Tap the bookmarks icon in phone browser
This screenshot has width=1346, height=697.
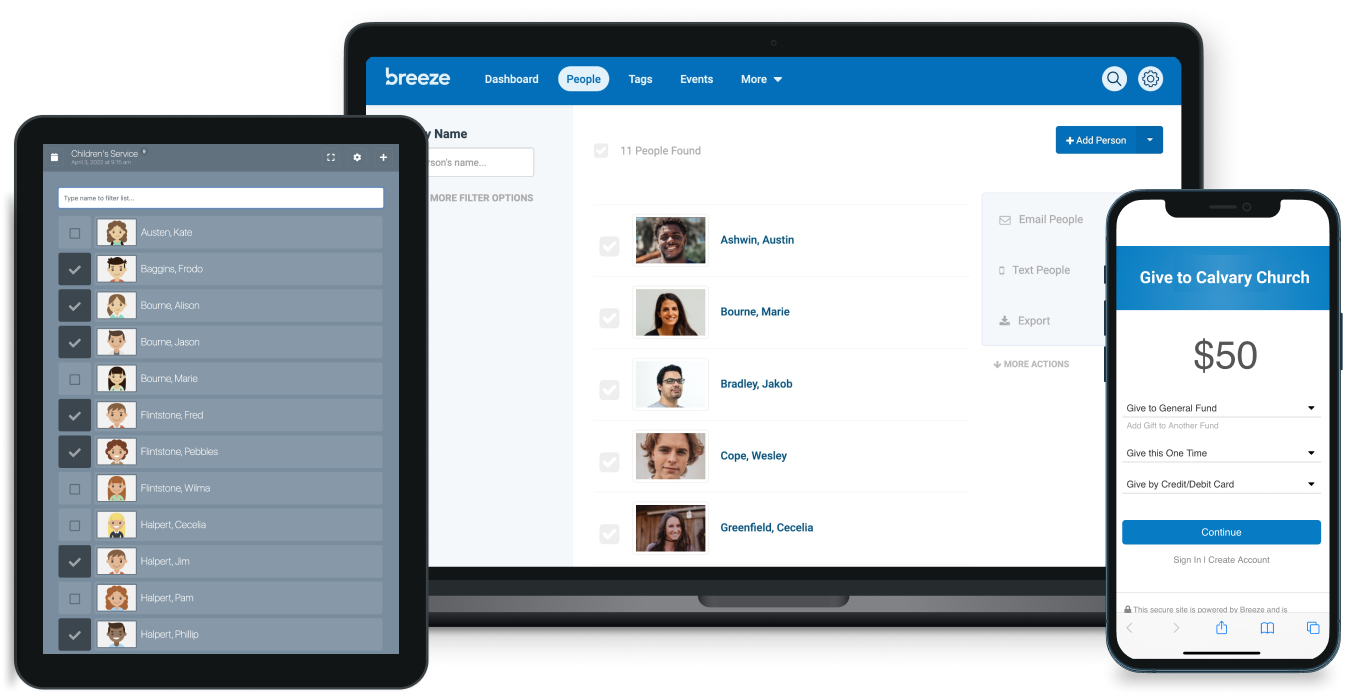click(1267, 628)
